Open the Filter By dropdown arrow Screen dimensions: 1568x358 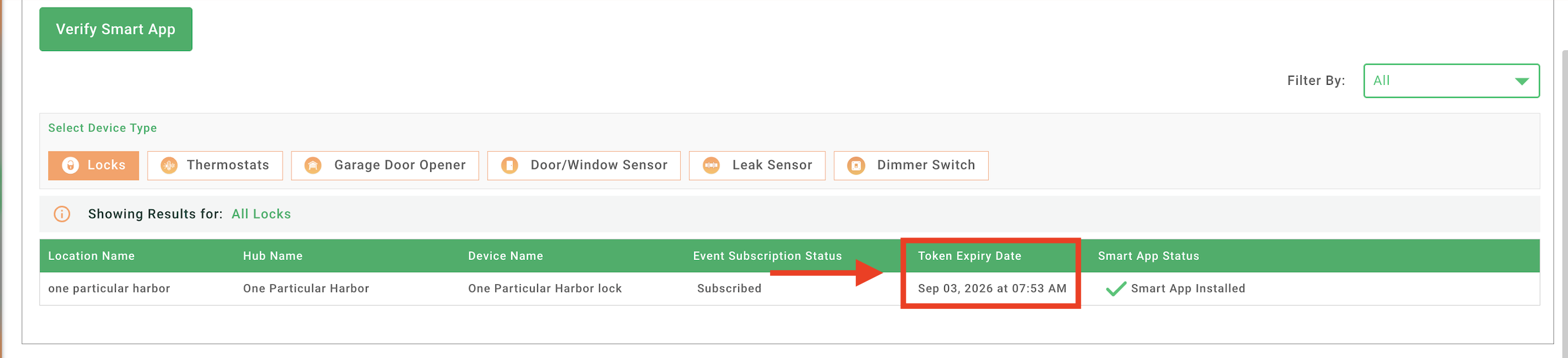coord(1522,82)
